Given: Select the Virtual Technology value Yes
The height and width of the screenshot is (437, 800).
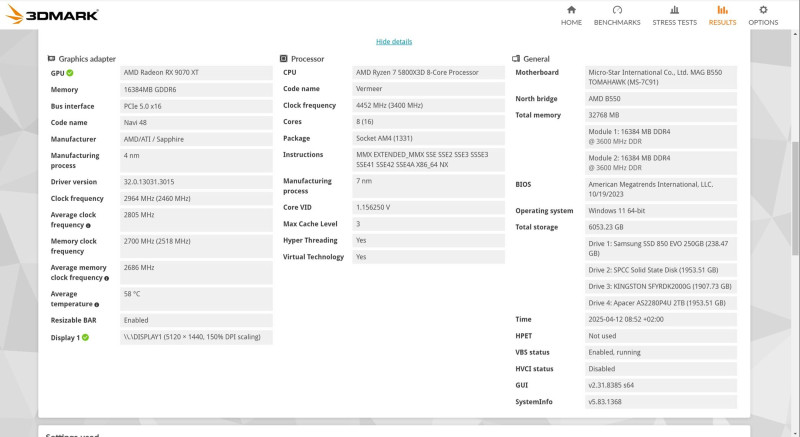Looking at the screenshot, I should tap(429, 256).
